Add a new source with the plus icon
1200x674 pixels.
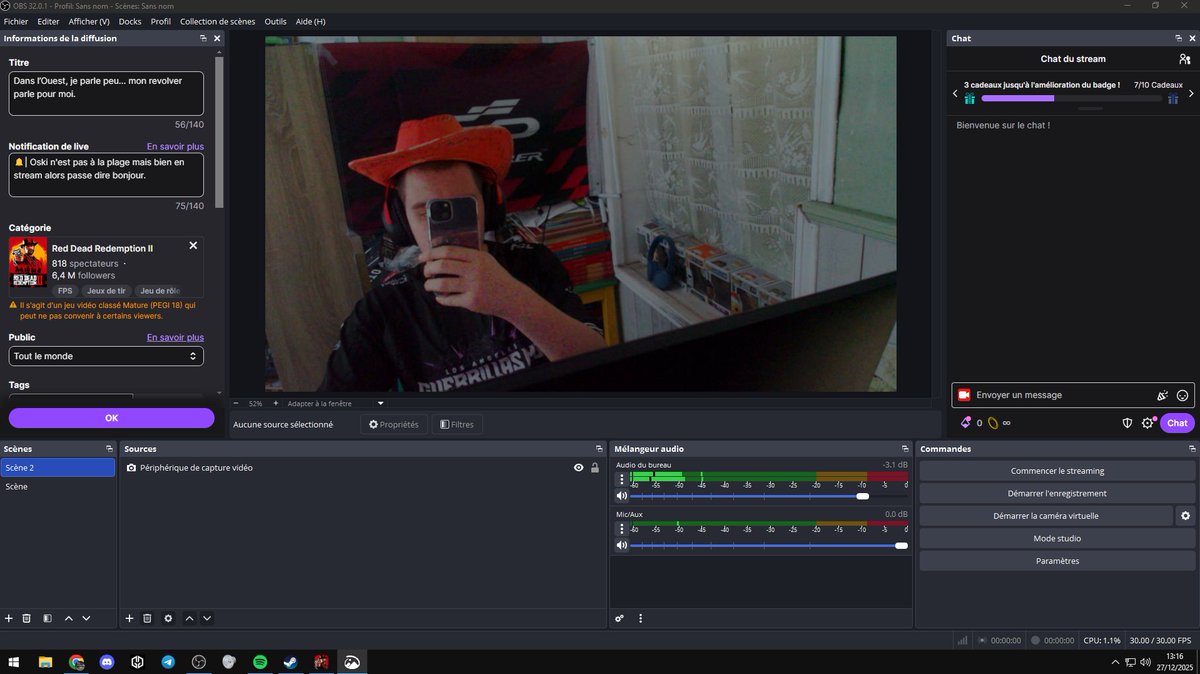point(128,618)
